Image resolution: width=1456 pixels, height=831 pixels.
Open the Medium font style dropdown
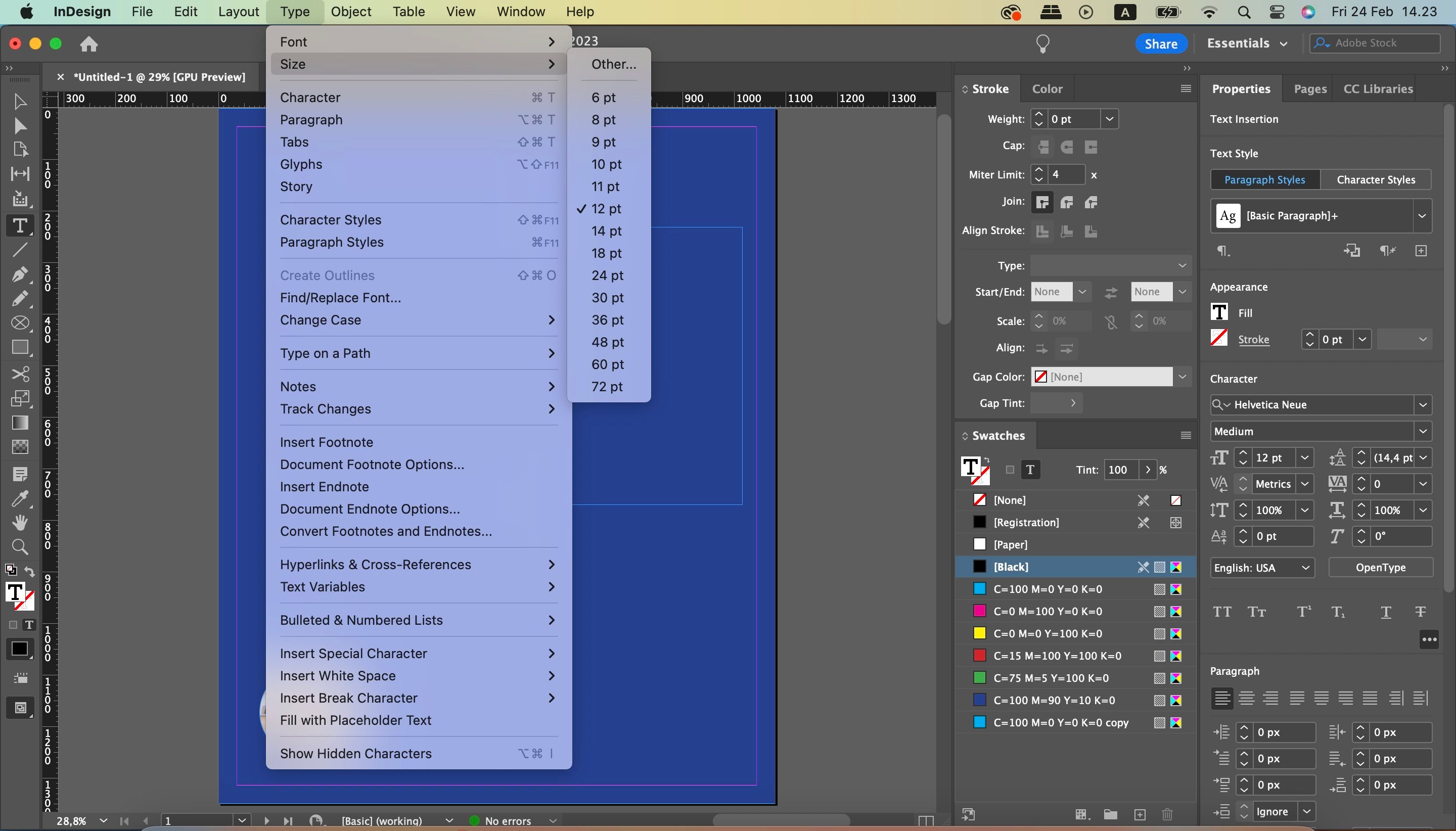tap(1424, 431)
